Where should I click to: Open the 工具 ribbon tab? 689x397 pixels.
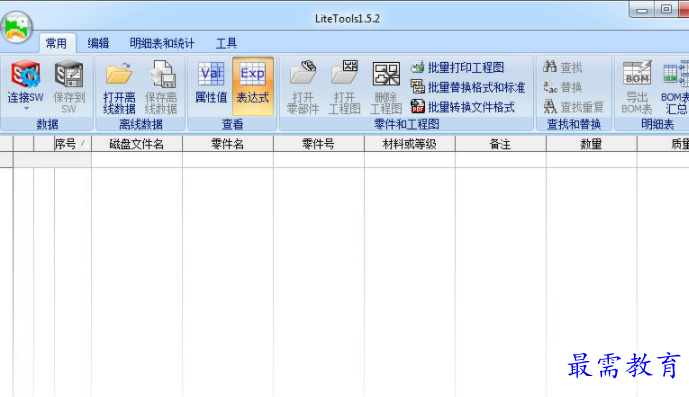click(227, 43)
